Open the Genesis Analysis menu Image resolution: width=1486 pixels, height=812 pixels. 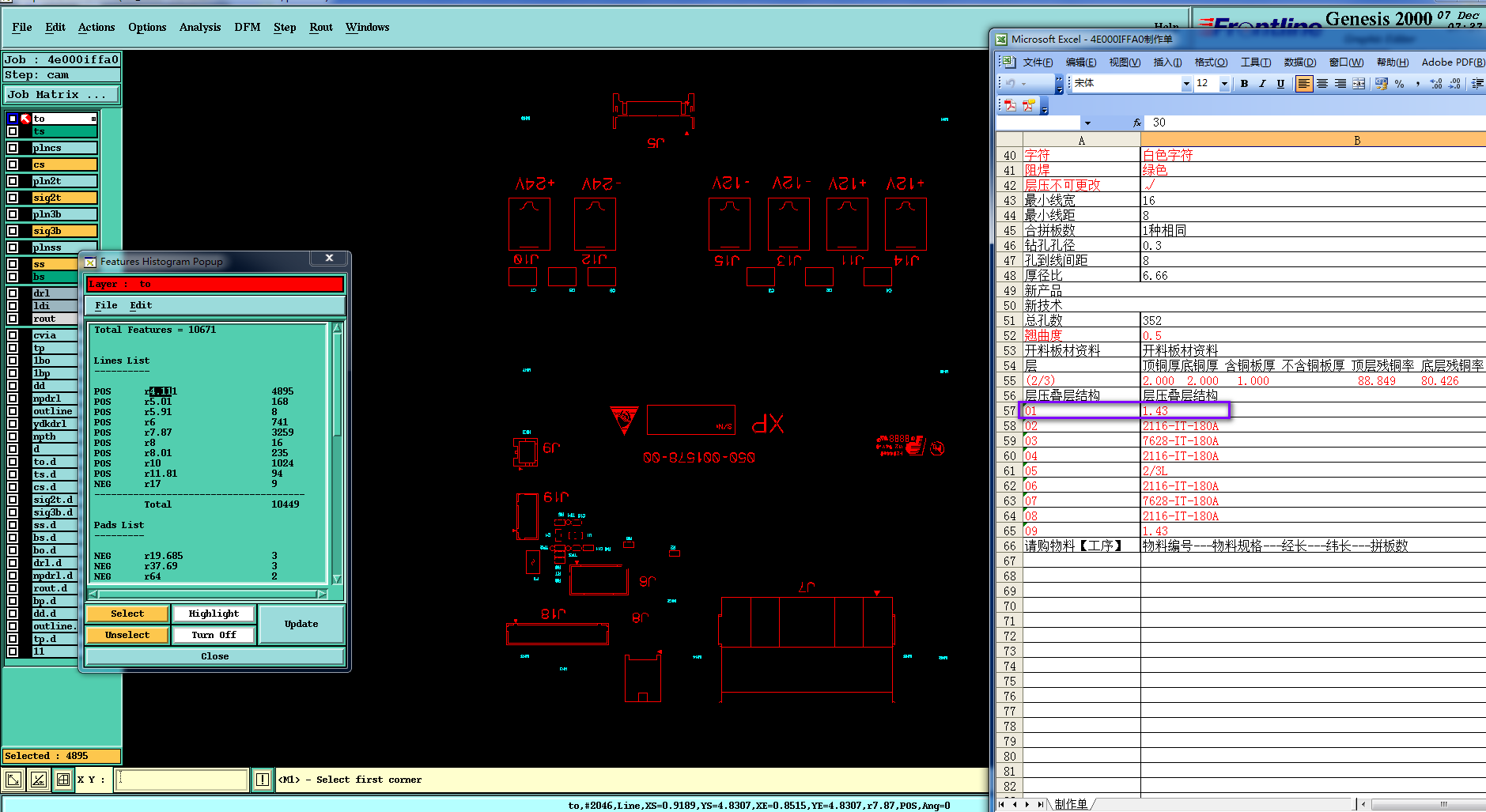coord(200,27)
